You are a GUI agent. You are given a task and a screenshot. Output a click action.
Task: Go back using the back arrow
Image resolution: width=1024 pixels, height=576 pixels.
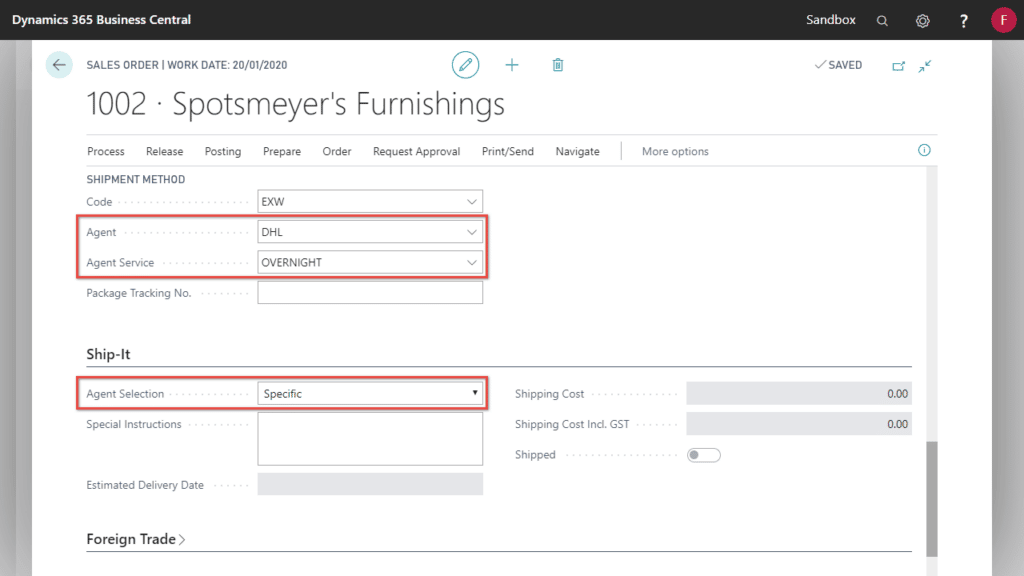coord(58,64)
